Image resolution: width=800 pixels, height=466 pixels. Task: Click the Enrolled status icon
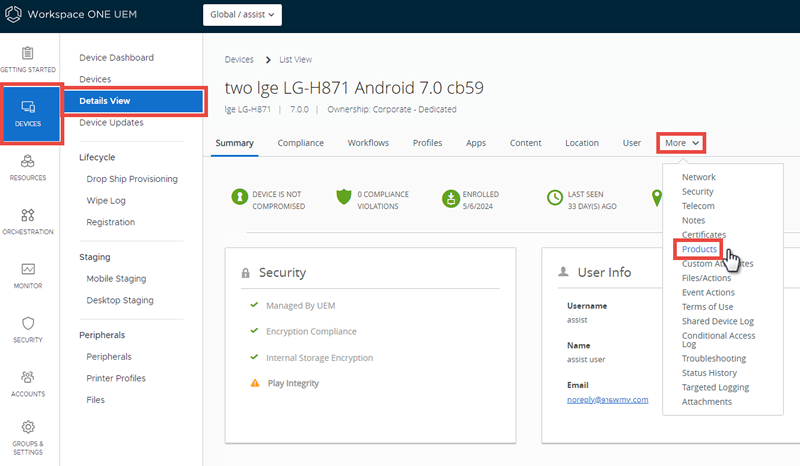[451, 199]
